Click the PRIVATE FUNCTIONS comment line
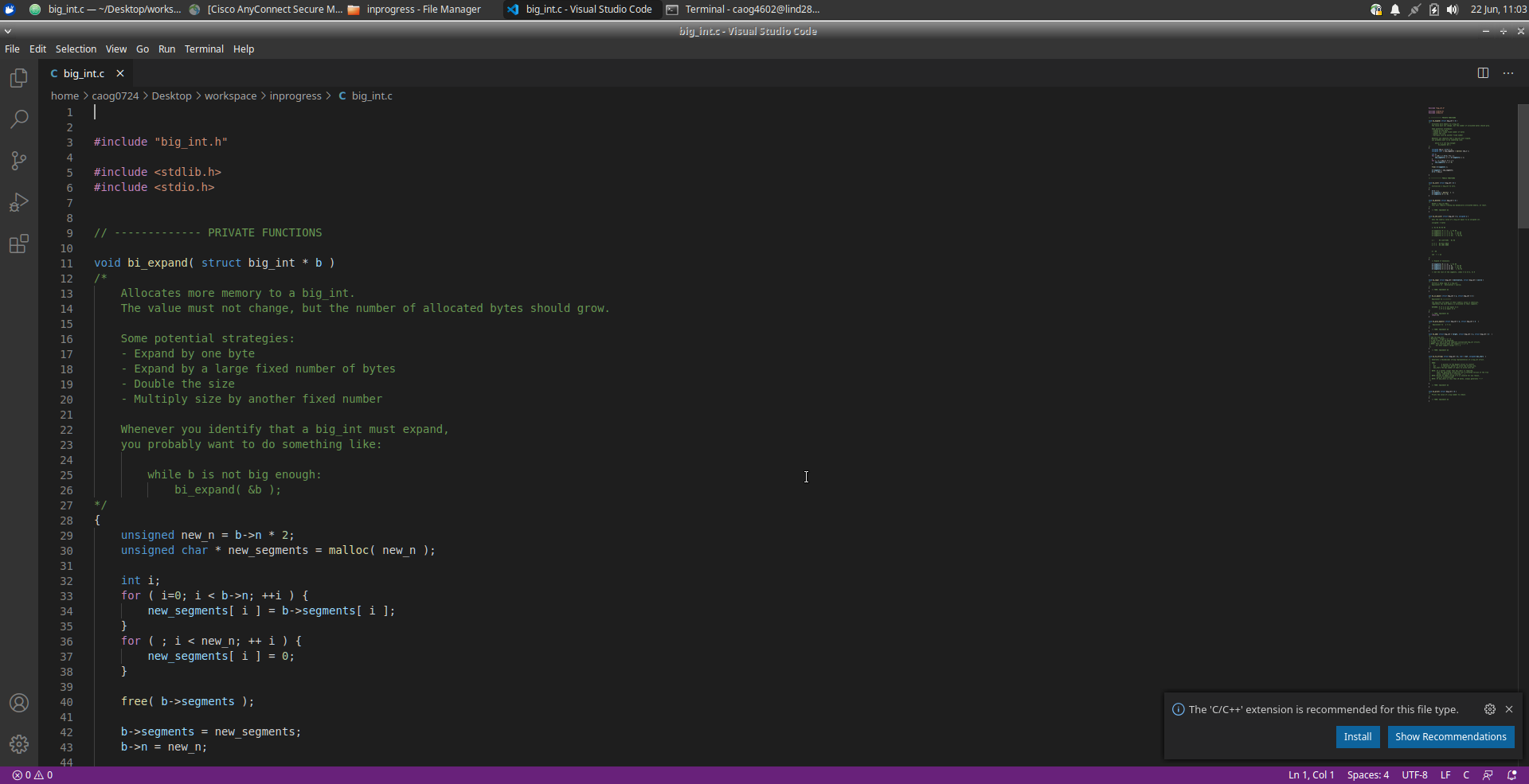1529x784 pixels. [208, 233]
